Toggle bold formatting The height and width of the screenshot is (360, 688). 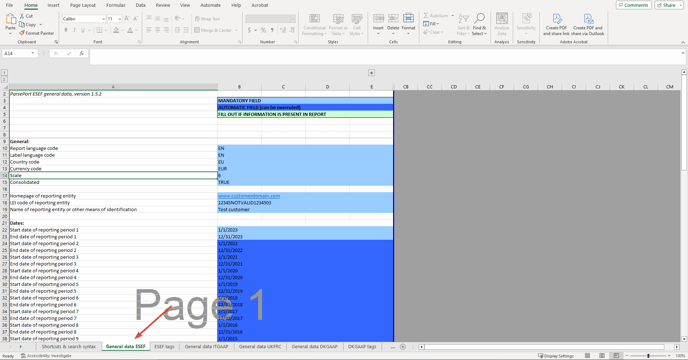pyautogui.click(x=66, y=30)
